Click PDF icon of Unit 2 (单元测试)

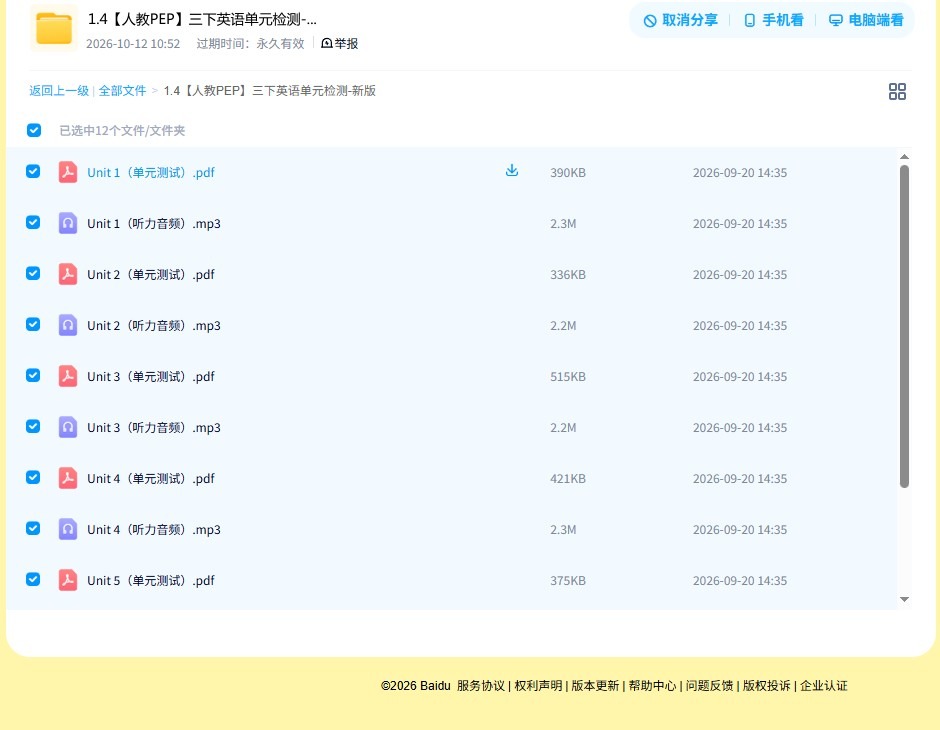point(68,274)
